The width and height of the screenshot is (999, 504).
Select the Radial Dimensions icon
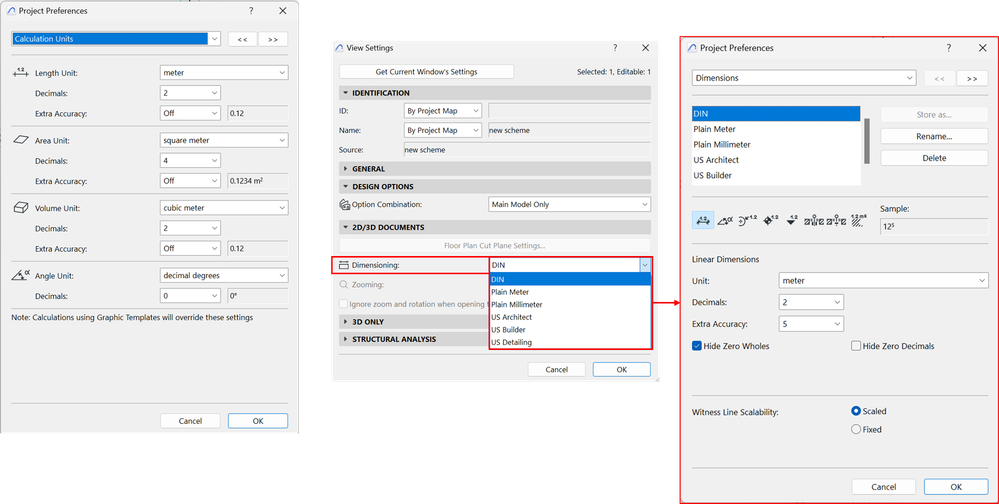747,221
